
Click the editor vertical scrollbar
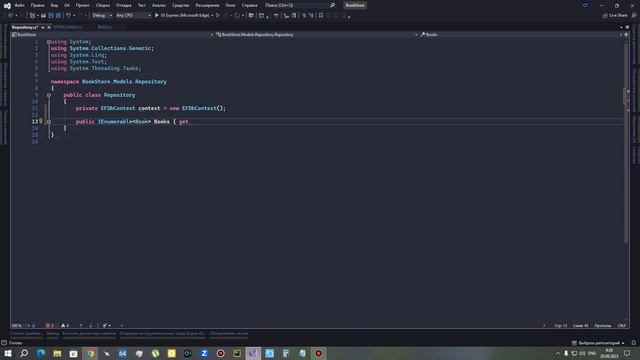(x=626, y=143)
